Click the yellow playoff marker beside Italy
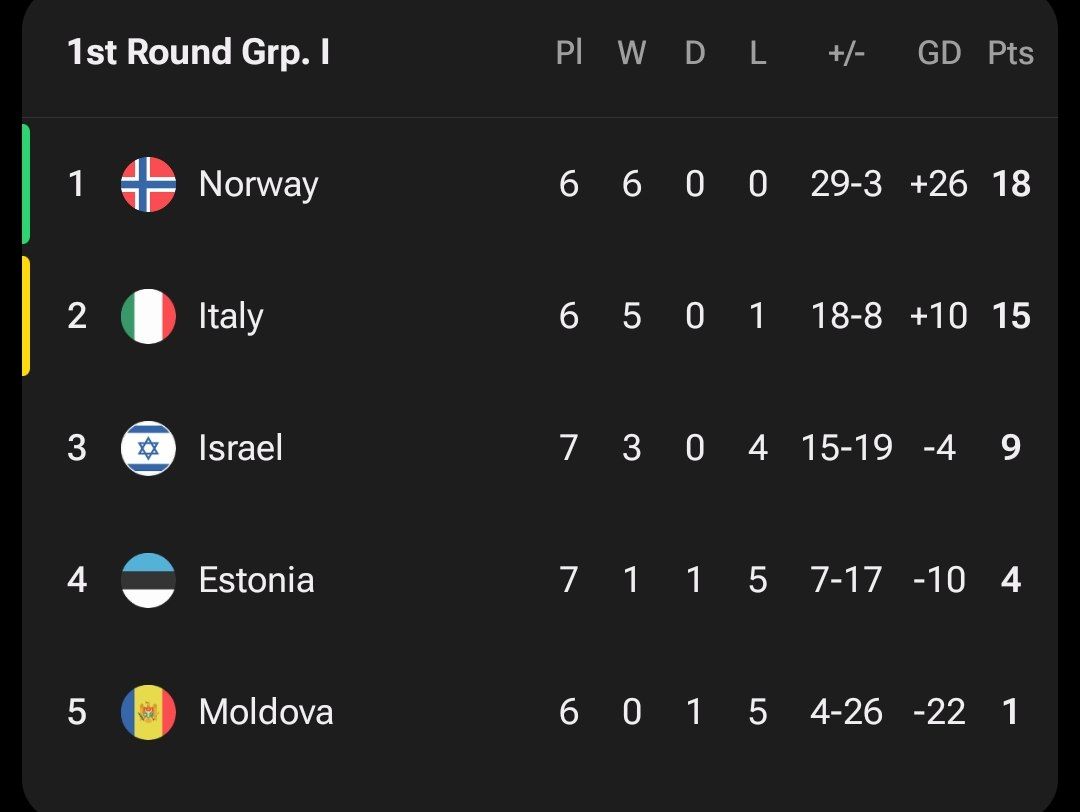Screen dimensions: 1080x812 pos(26,316)
